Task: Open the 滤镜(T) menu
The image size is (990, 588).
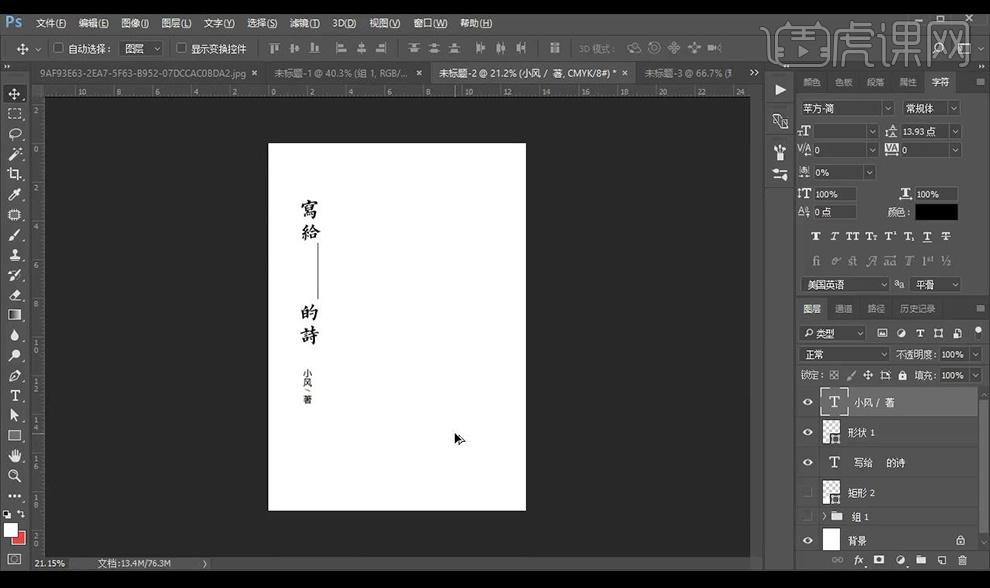Action: [x=304, y=23]
